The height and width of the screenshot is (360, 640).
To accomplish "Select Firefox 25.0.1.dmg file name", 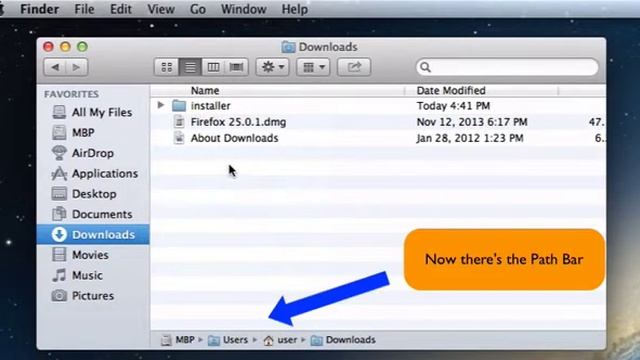I will tap(238, 122).
